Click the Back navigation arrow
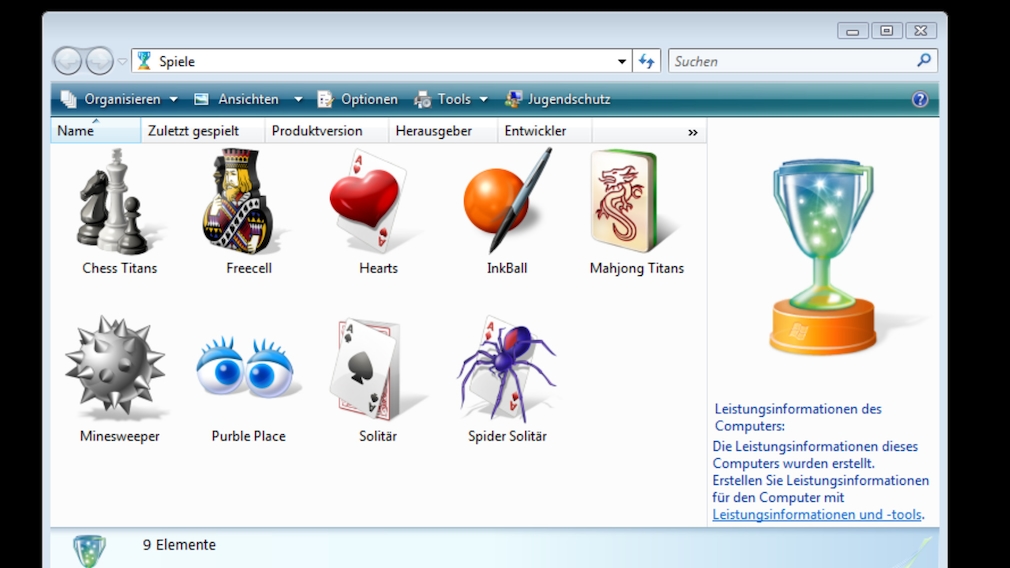1010x568 pixels. tap(68, 61)
